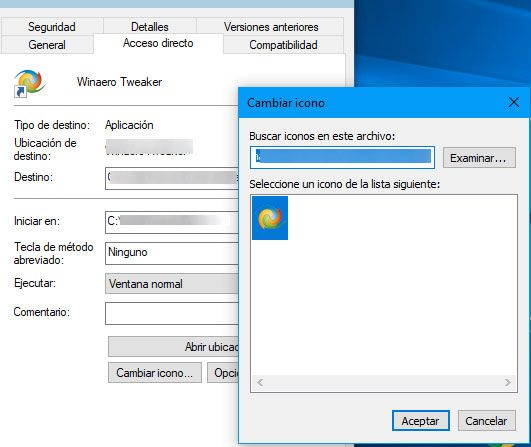Click the right scroll arrow in icon list

coord(507,383)
